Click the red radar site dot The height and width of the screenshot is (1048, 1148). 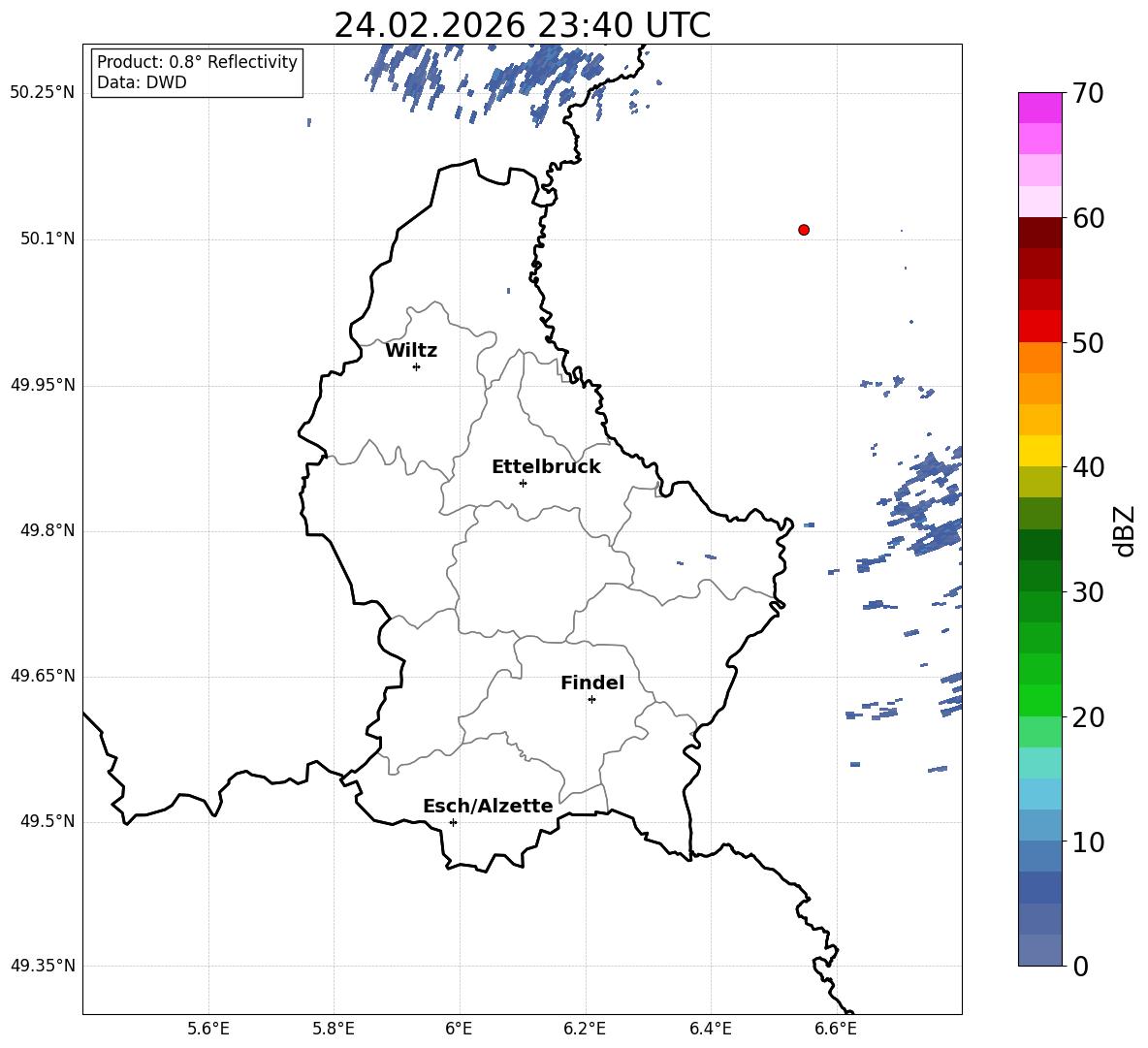[804, 230]
